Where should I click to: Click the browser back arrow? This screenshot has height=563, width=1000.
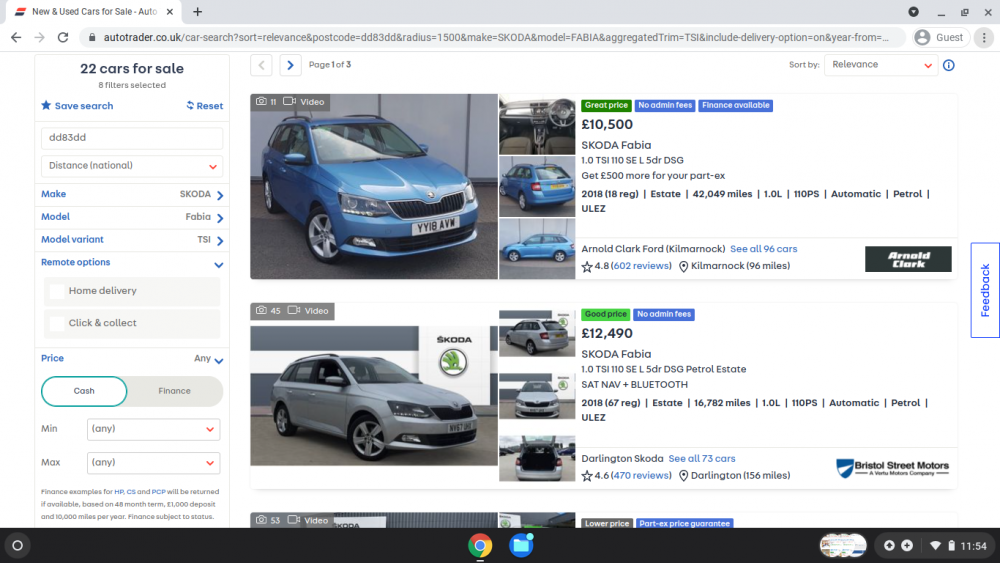coord(16,38)
